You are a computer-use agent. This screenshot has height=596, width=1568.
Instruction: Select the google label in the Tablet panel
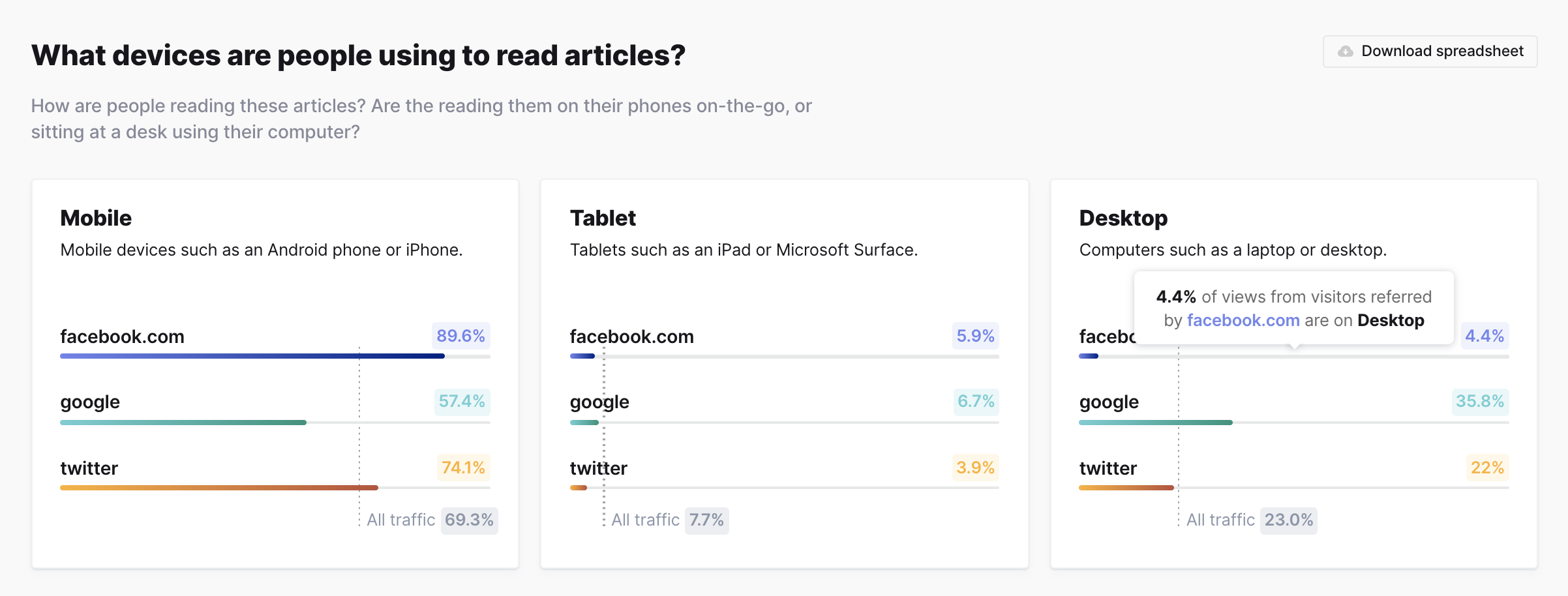tap(599, 402)
